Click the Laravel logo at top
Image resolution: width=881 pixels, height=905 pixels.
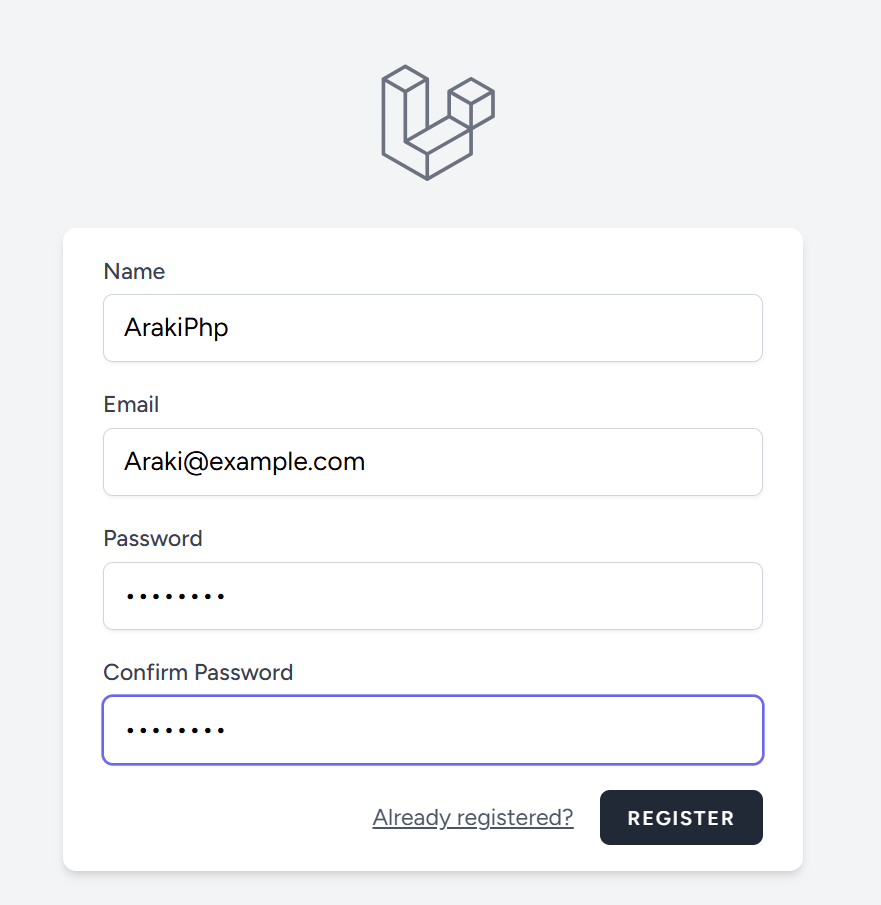point(437,123)
